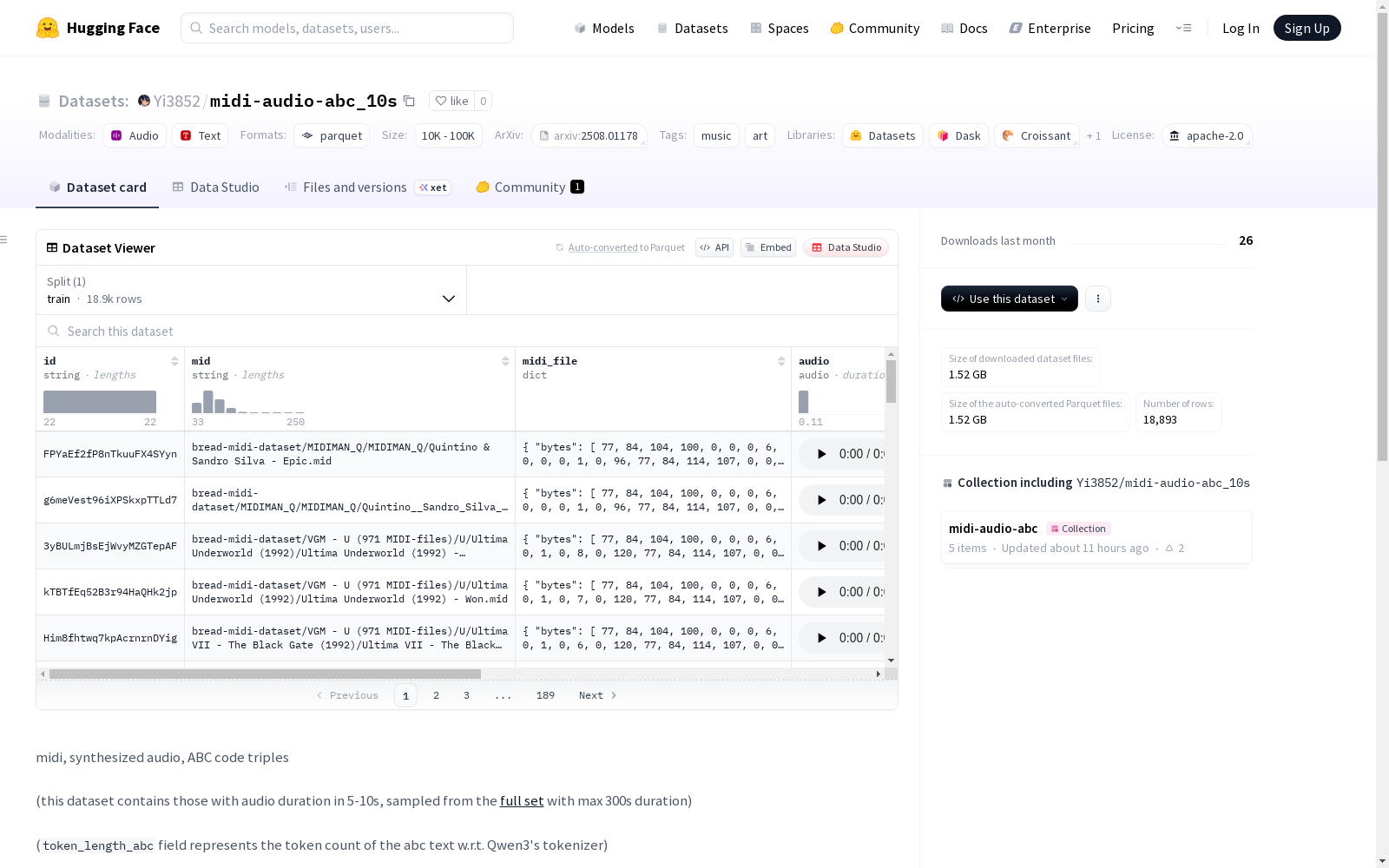
Task: Open Enterprise in the top navigation
Action: pos(1050,28)
